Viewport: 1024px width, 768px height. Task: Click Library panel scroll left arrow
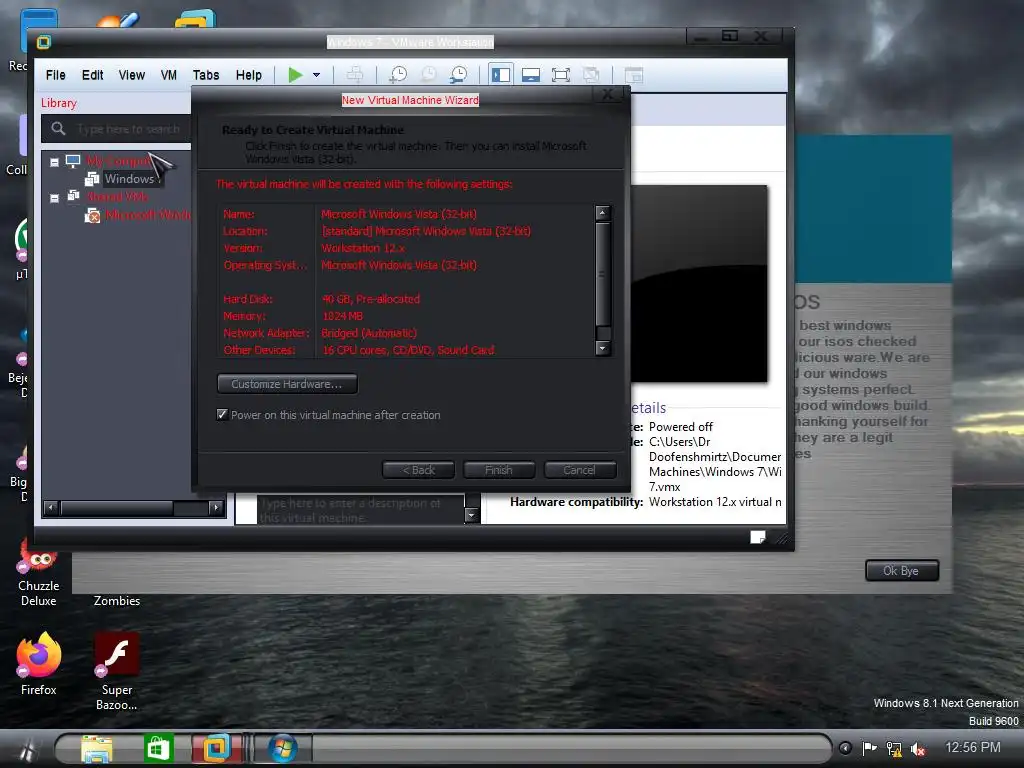[x=51, y=507]
